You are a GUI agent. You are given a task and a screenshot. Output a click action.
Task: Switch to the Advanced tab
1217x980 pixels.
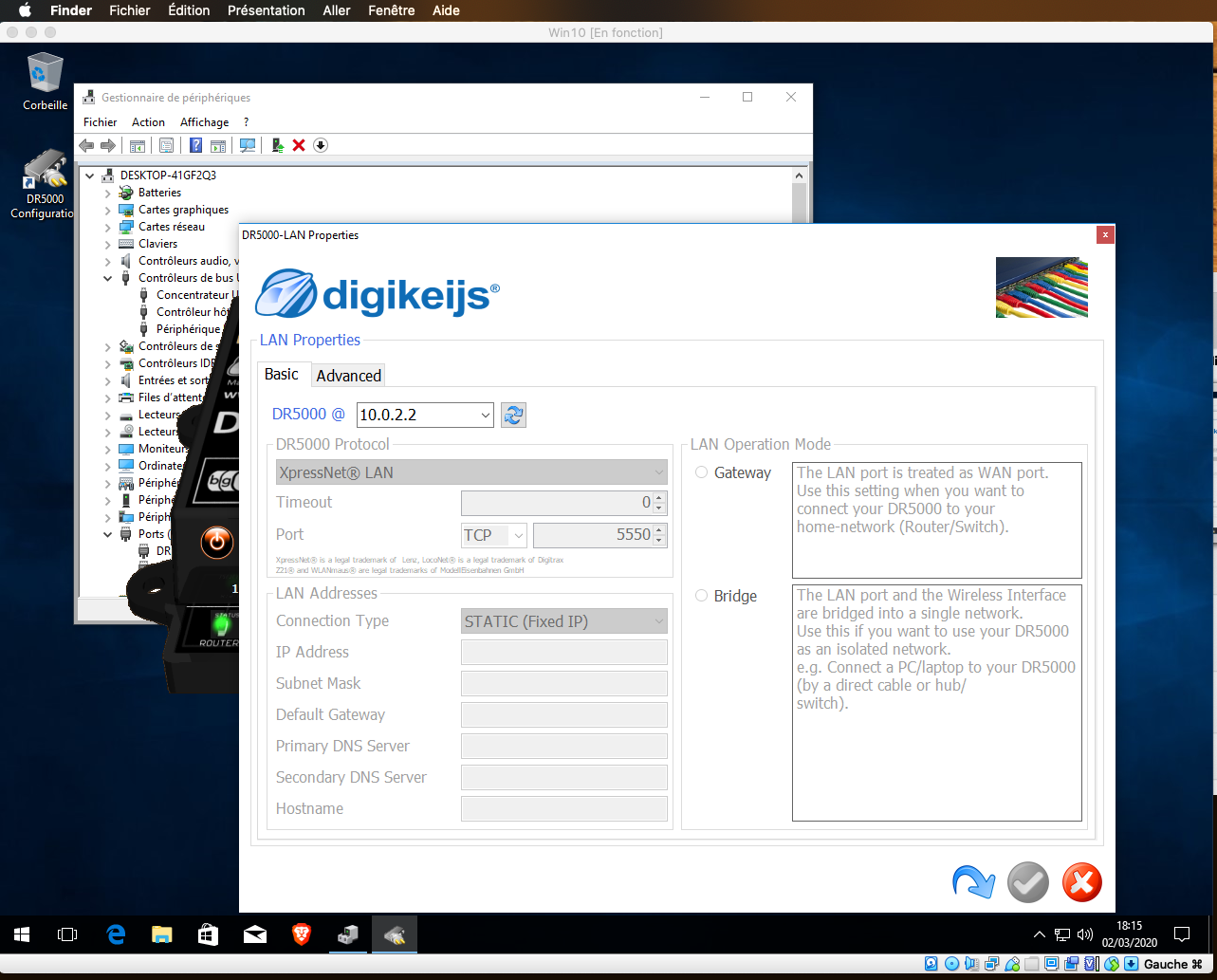click(x=348, y=376)
